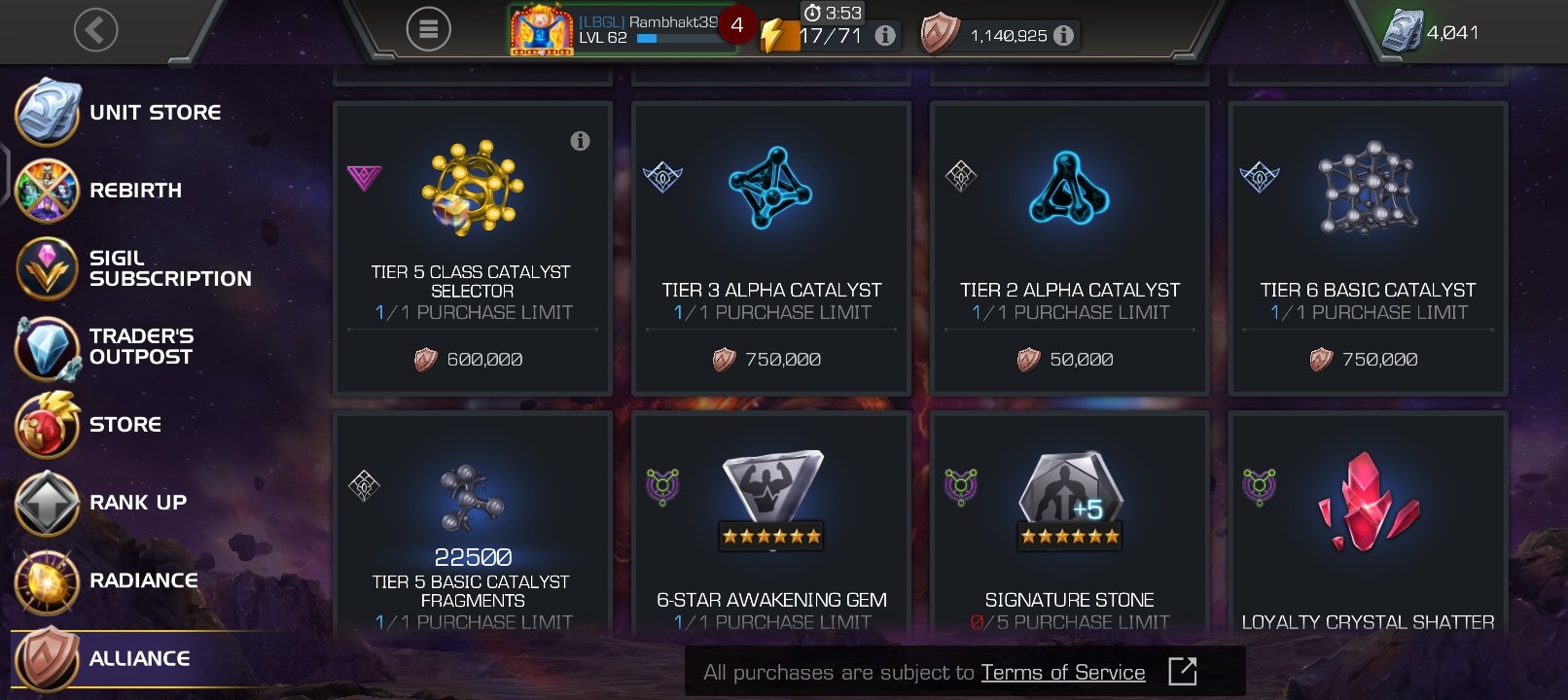
Task: Open Terms of Service link
Action: (1063, 672)
